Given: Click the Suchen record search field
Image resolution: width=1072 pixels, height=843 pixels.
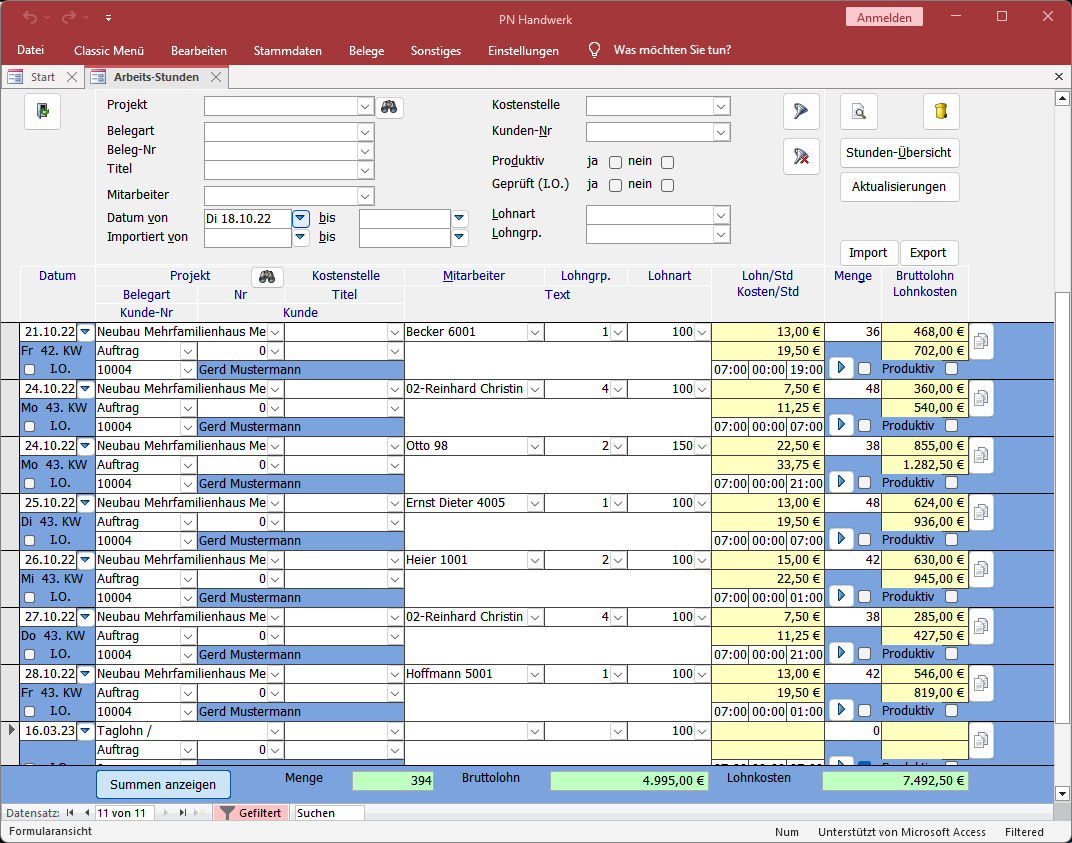Looking at the screenshot, I should (328, 813).
